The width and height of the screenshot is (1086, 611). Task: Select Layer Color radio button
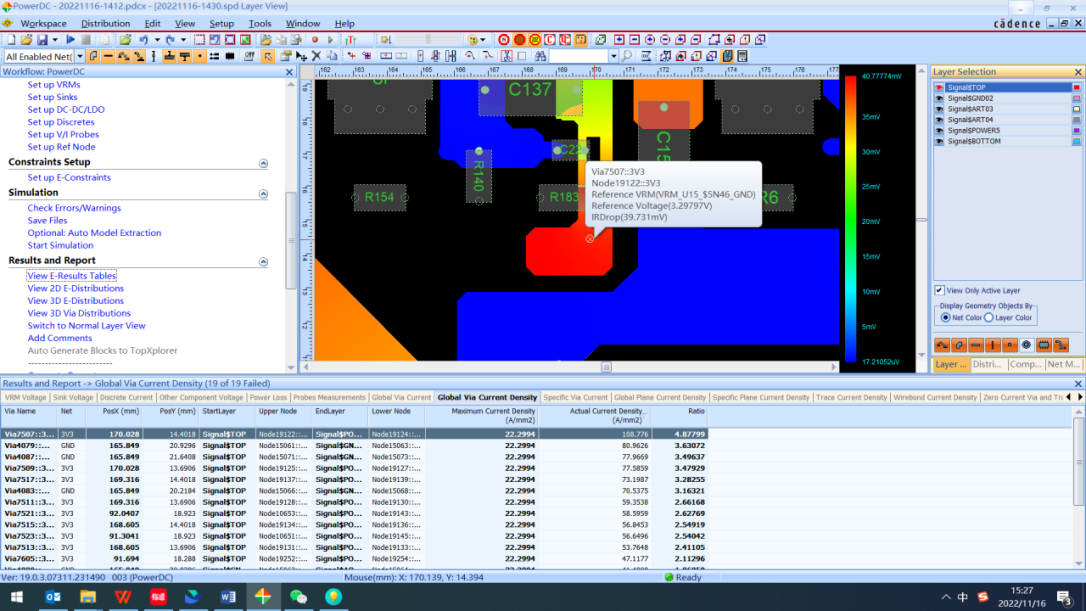tap(988, 317)
